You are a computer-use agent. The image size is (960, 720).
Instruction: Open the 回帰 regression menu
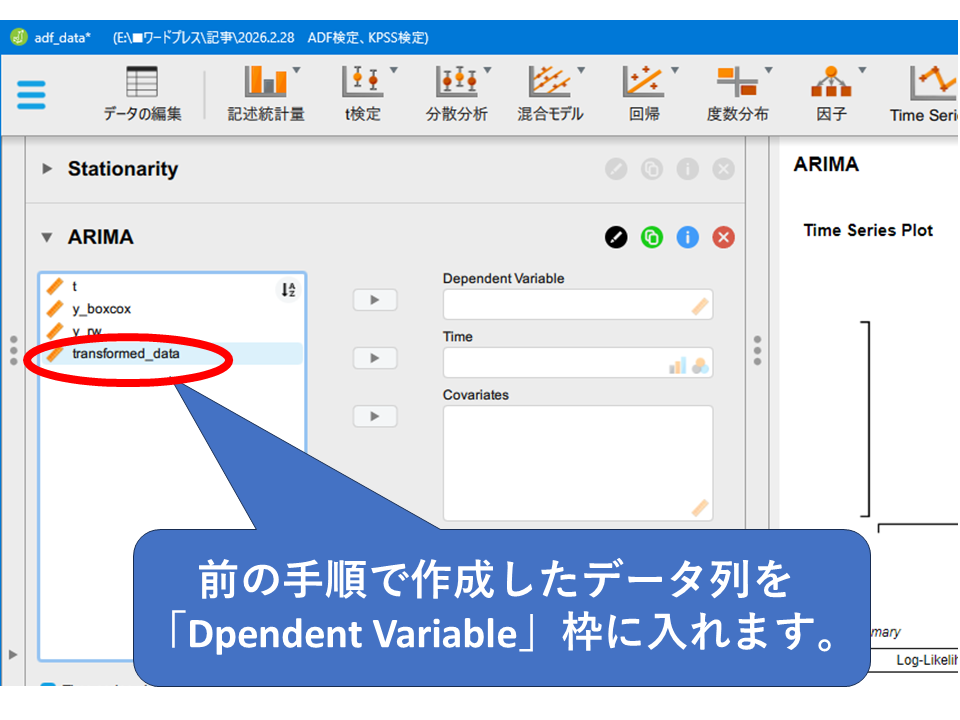pos(644,95)
